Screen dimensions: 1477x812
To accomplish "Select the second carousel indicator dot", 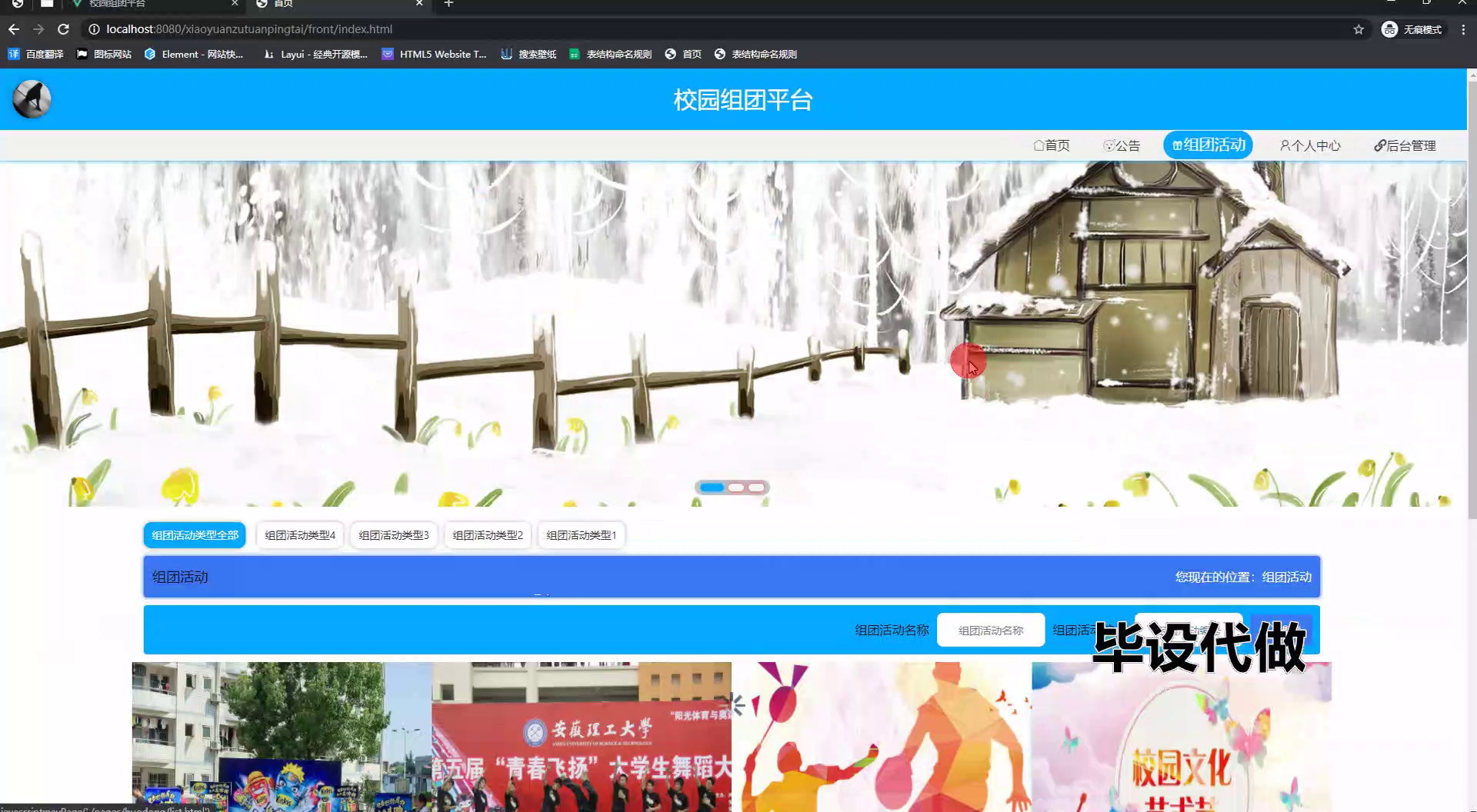I will coord(736,488).
